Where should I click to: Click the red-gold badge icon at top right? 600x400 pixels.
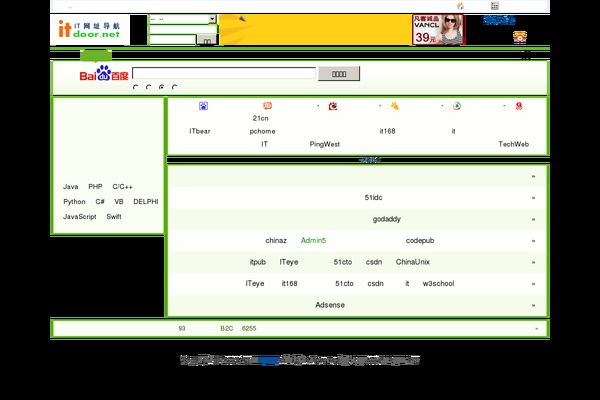(520, 37)
